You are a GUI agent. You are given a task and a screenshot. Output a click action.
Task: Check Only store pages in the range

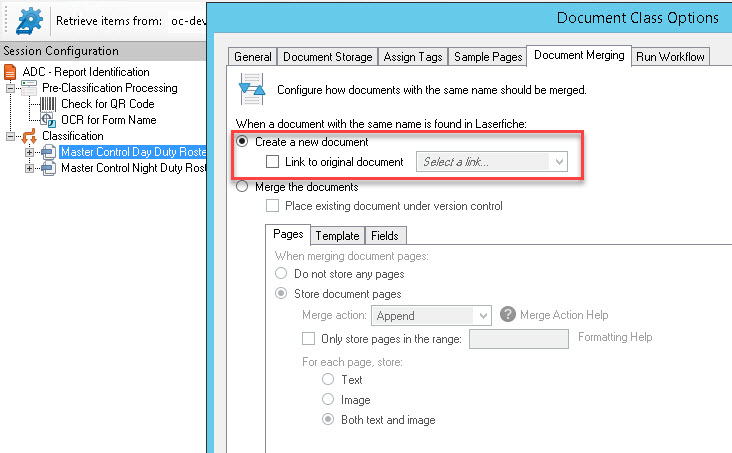(x=308, y=339)
